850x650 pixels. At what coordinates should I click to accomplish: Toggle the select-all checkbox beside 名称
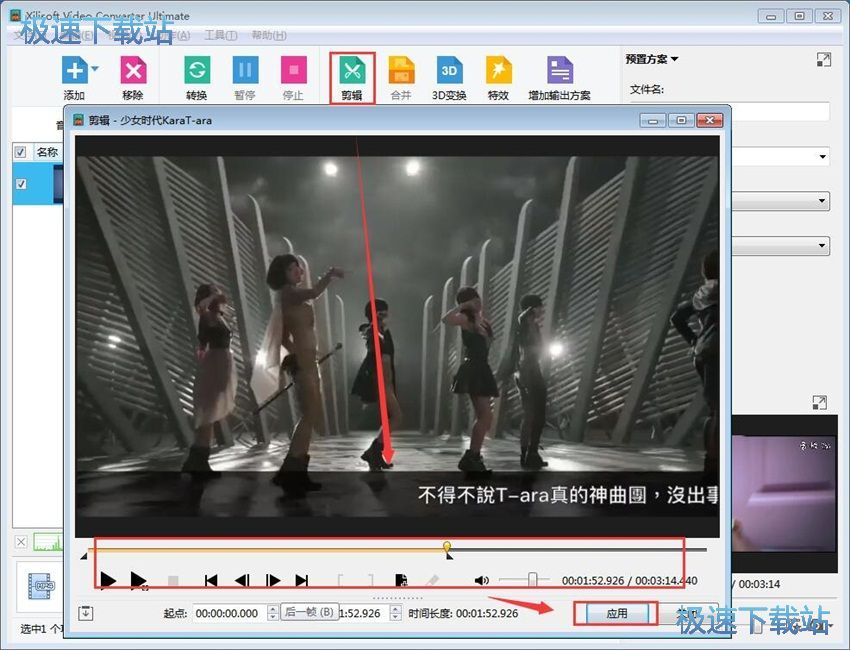21,152
